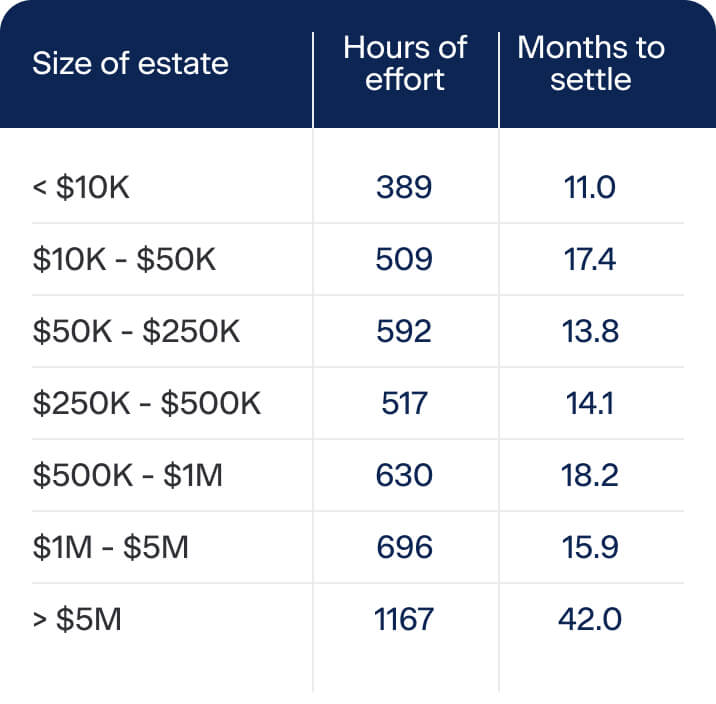Select the 'Hours of effort' column header

(x=405, y=63)
